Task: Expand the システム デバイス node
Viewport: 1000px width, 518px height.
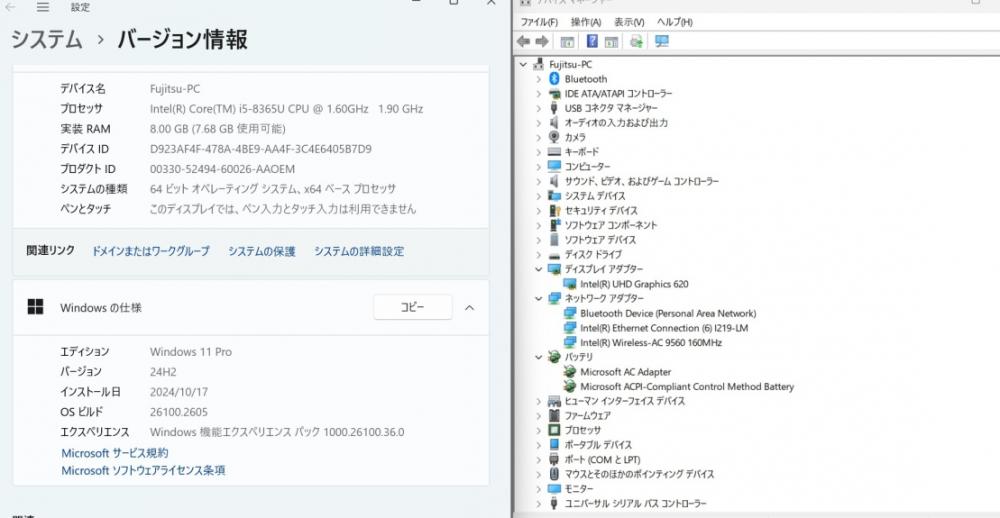Action: (x=539, y=196)
